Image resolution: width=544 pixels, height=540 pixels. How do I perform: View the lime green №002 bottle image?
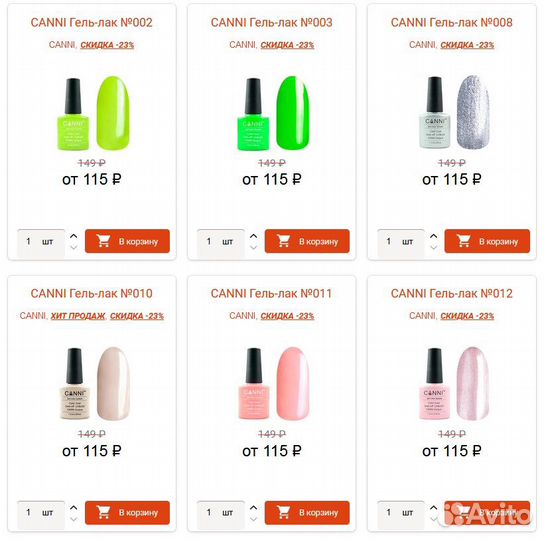[73, 115]
